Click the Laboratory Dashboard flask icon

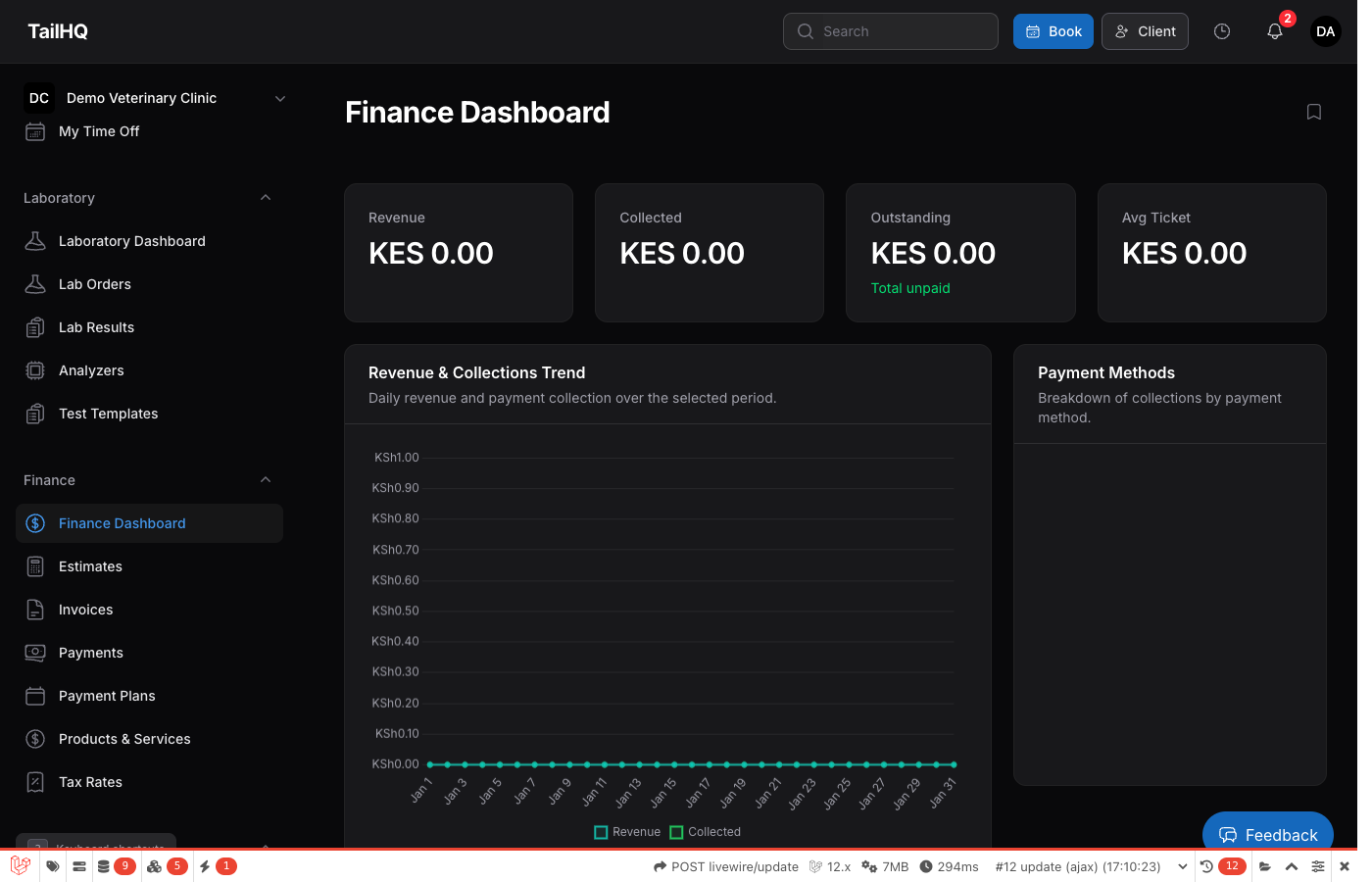tap(33, 240)
